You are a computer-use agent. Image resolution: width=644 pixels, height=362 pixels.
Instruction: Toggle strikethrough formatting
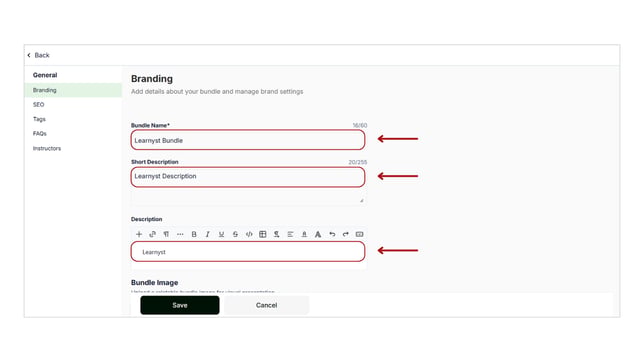point(235,234)
